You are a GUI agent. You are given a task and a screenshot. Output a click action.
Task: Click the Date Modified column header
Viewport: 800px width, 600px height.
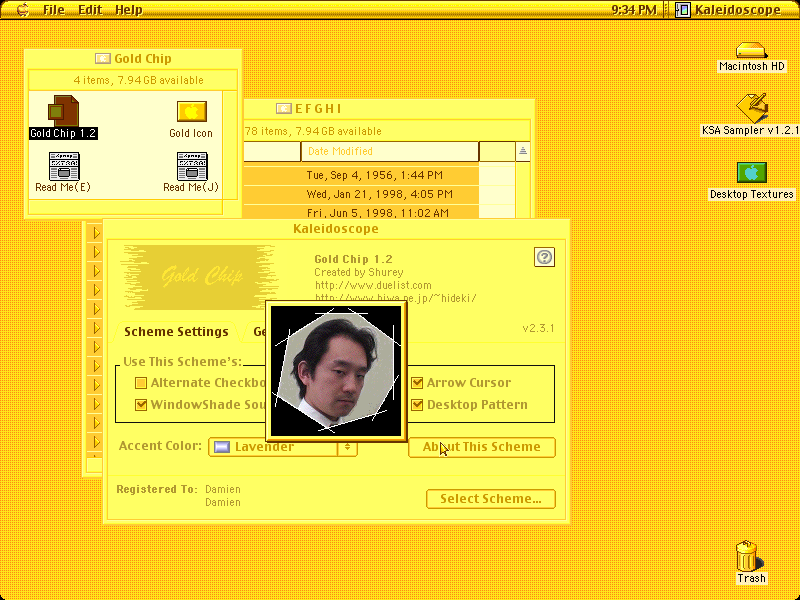pos(390,152)
